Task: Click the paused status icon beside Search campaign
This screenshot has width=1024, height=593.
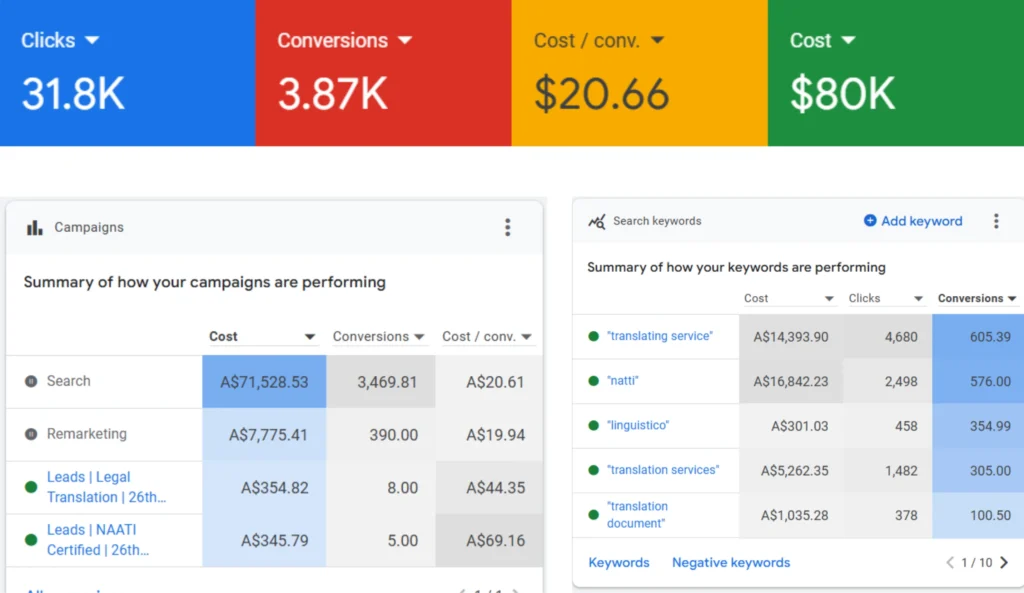Action: (31, 381)
